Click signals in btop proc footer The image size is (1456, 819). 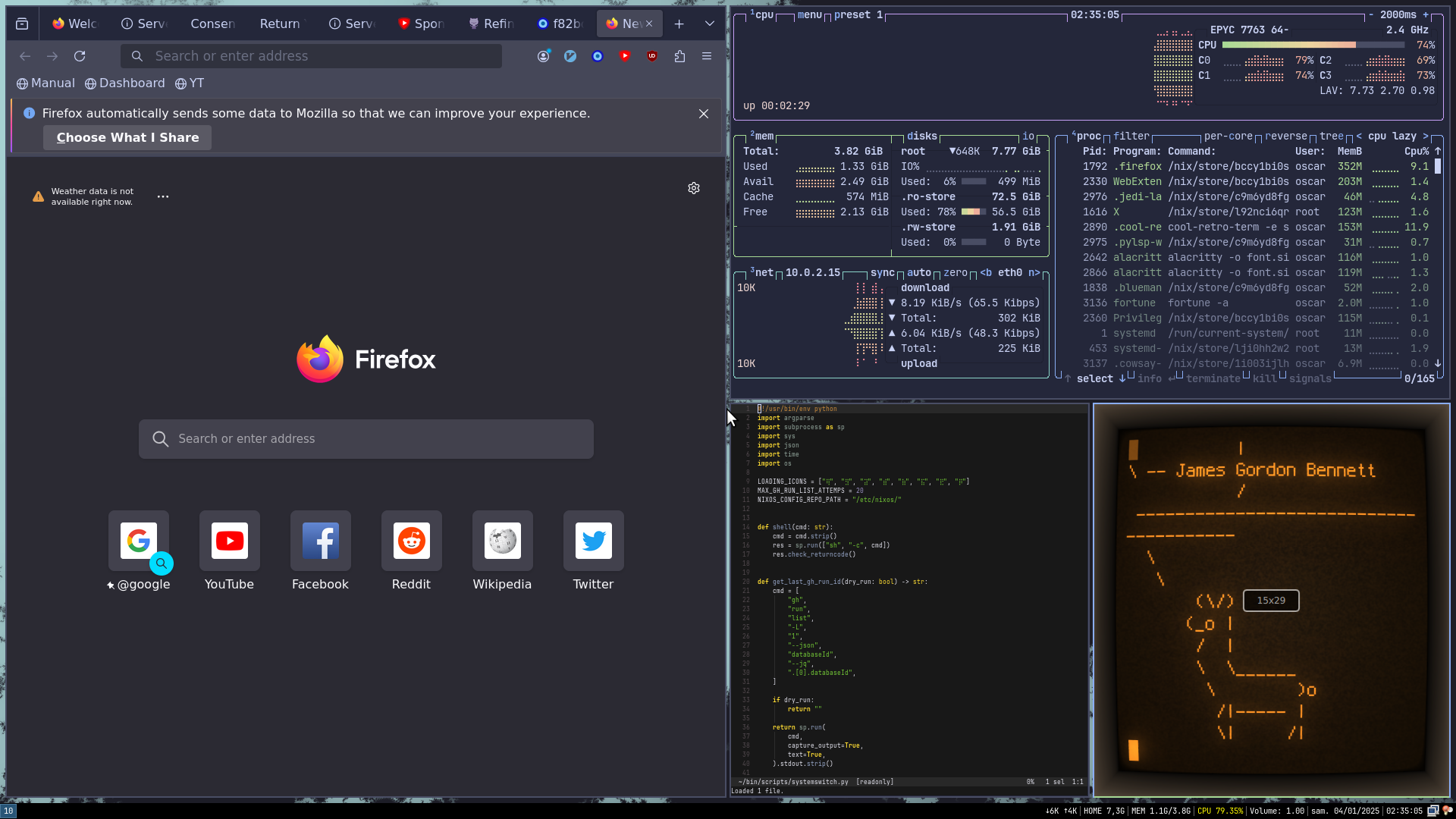(x=1310, y=379)
